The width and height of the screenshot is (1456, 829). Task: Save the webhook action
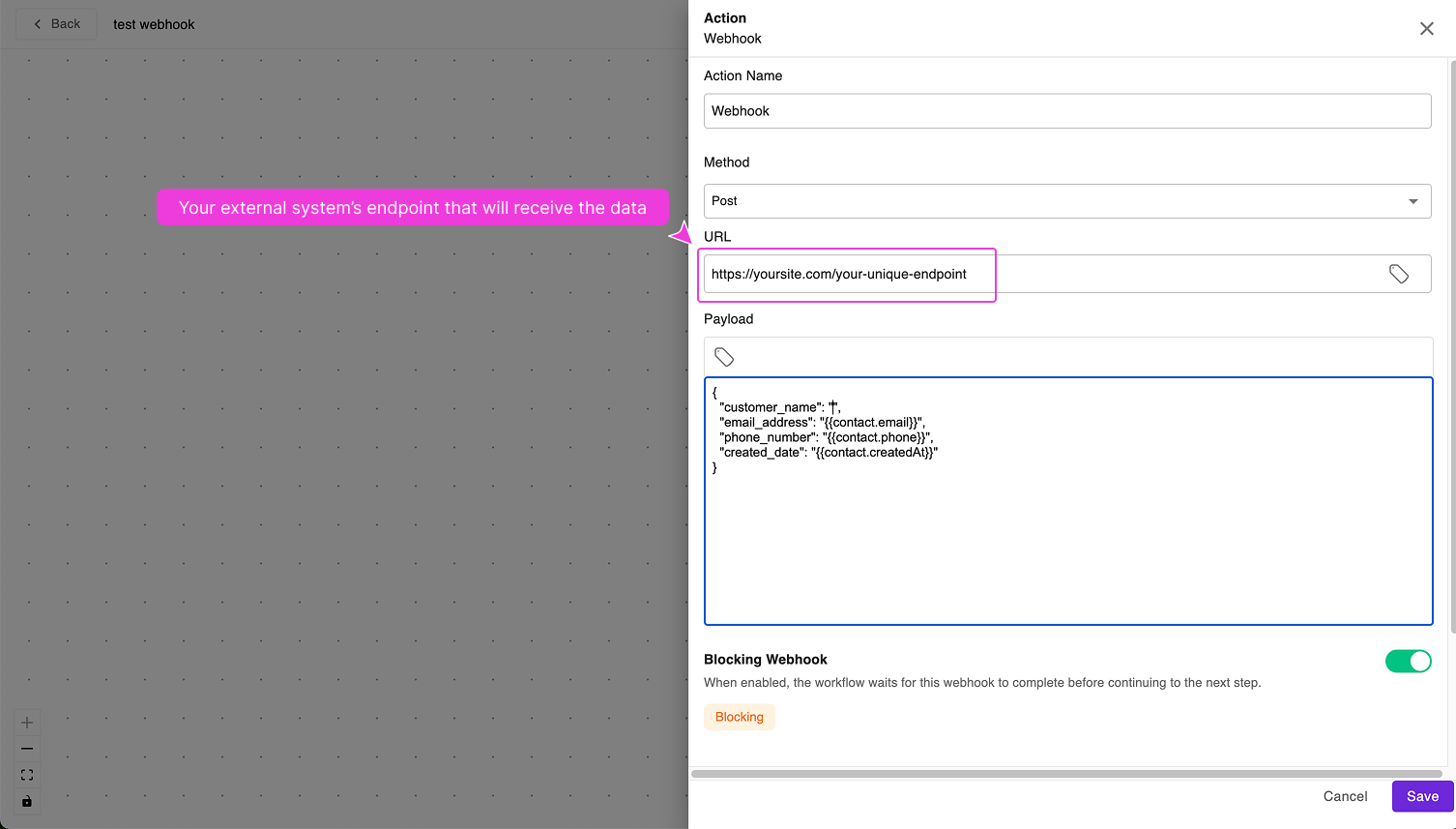pyautogui.click(x=1421, y=796)
